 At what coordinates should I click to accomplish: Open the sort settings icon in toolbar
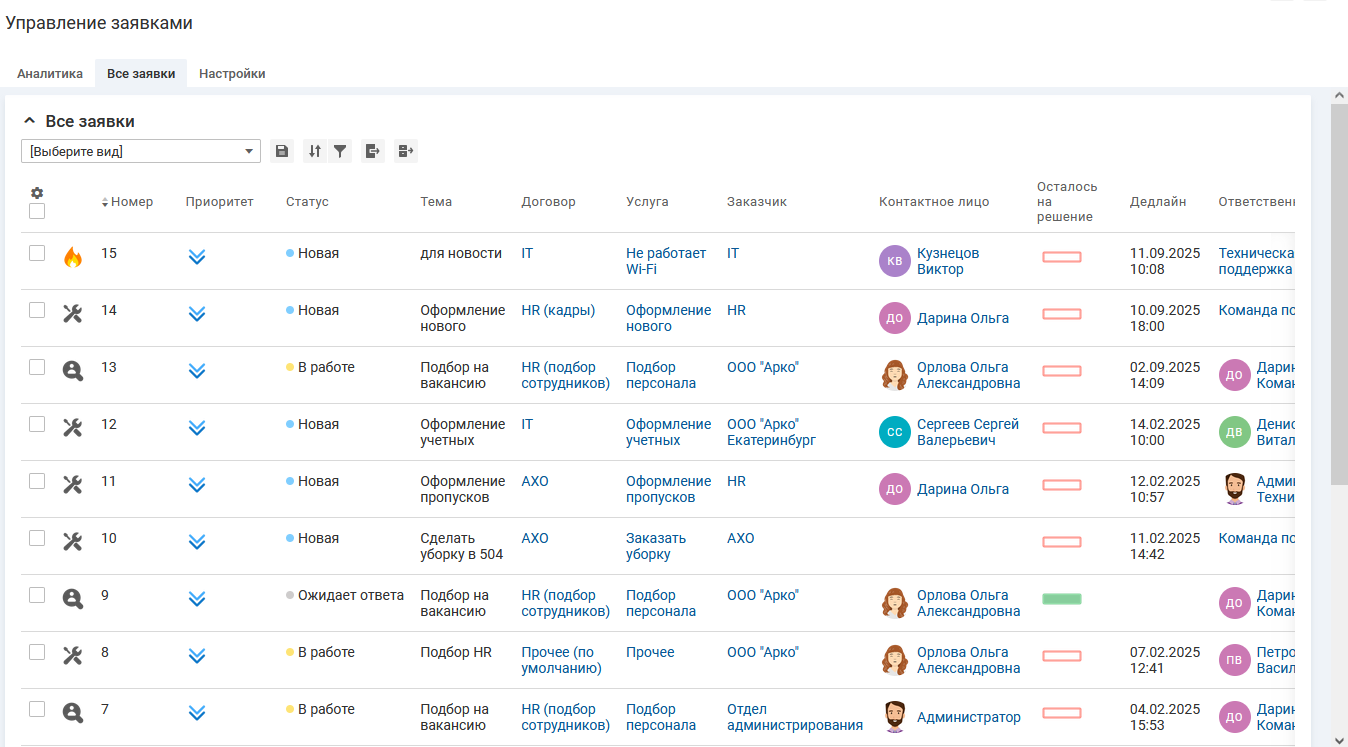click(x=315, y=151)
